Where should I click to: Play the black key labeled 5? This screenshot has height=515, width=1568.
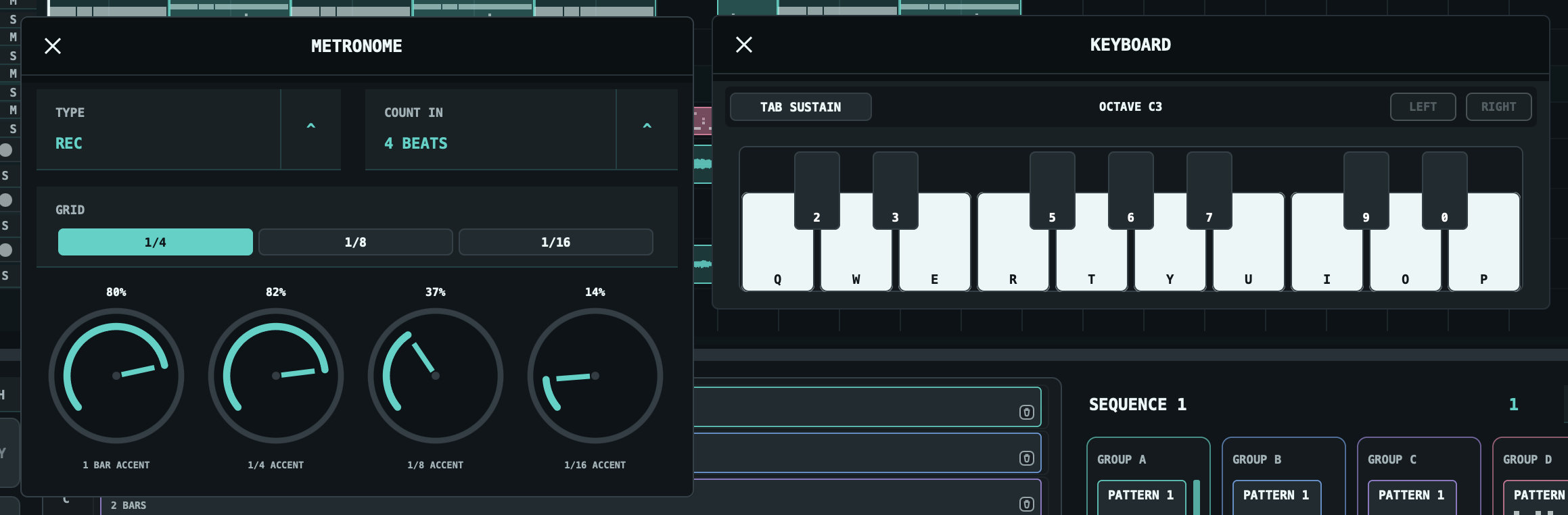click(1053, 191)
